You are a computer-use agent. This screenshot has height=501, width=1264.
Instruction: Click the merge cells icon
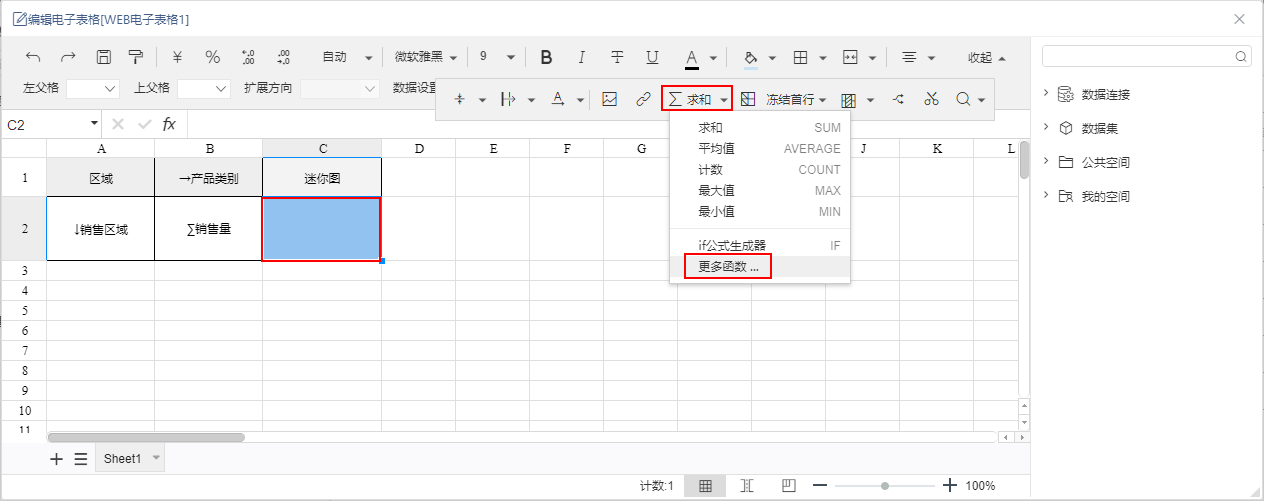tap(851, 58)
